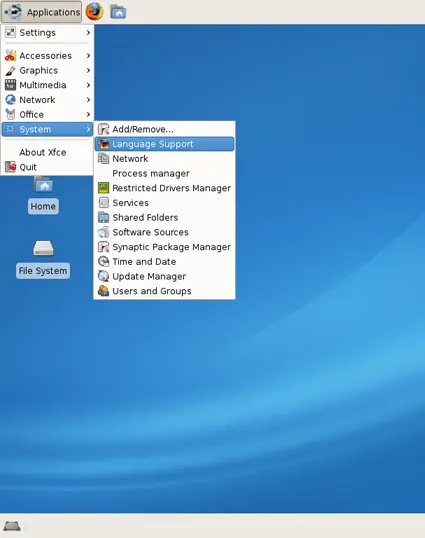Open the File System drive icon
This screenshot has height=538, width=425.
pos(43,248)
